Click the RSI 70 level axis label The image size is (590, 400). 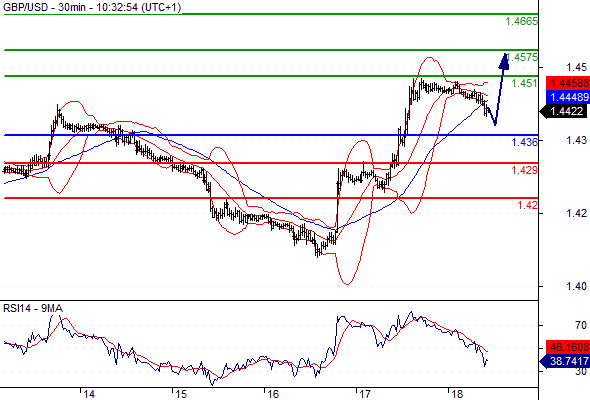point(581,325)
